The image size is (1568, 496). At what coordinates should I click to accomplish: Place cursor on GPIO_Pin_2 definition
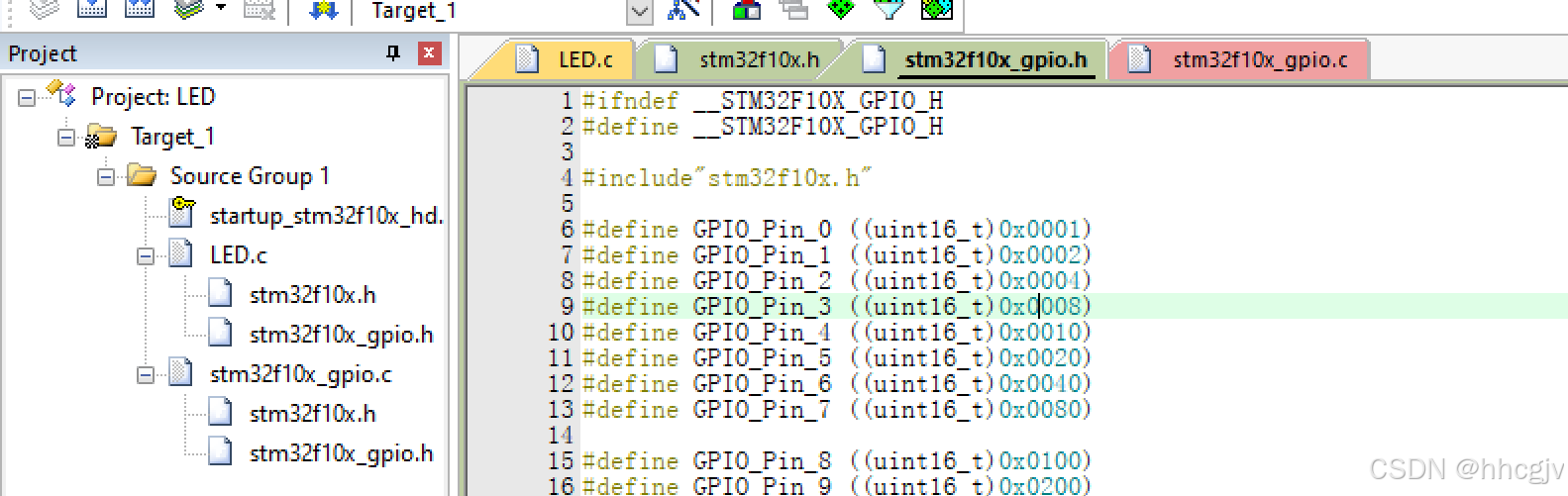[836, 281]
